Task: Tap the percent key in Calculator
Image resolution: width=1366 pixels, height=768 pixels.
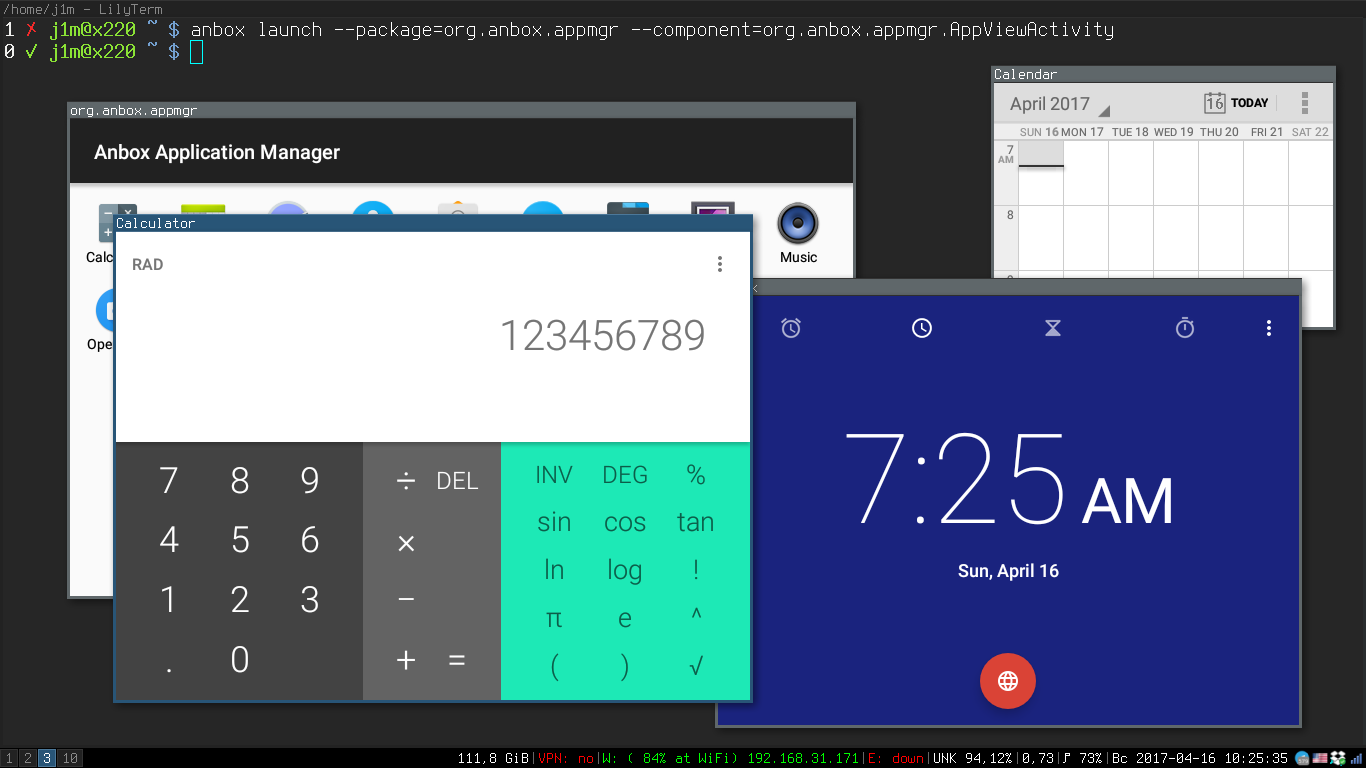Action: [696, 475]
